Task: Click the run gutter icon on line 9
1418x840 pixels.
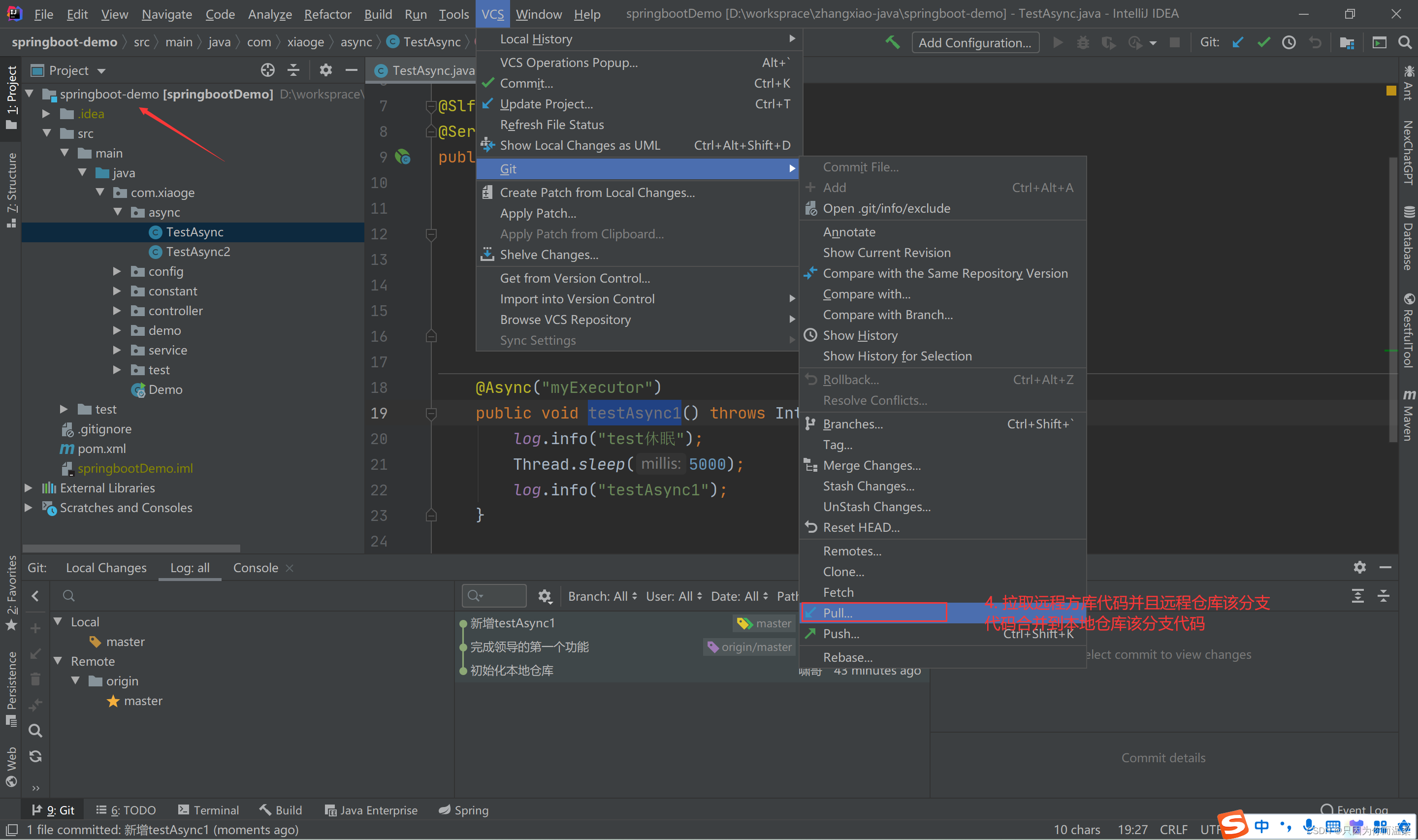Action: [402, 157]
